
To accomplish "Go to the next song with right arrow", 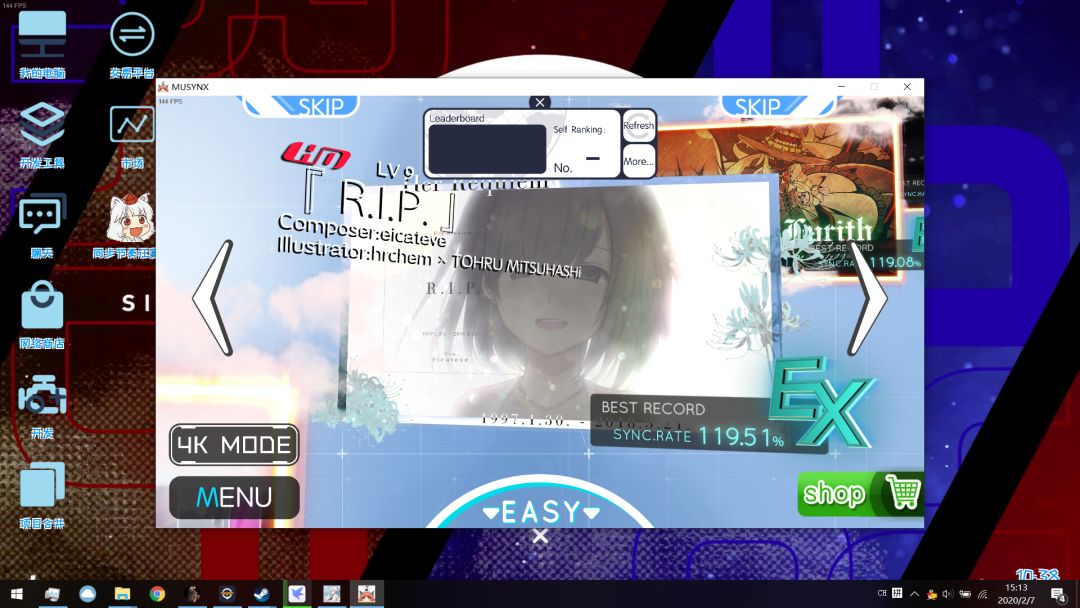I will pos(867,297).
